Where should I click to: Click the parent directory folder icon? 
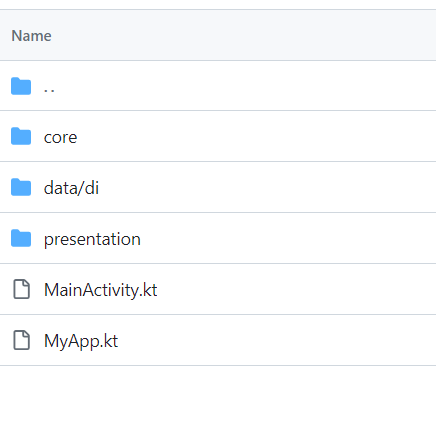[21, 86]
